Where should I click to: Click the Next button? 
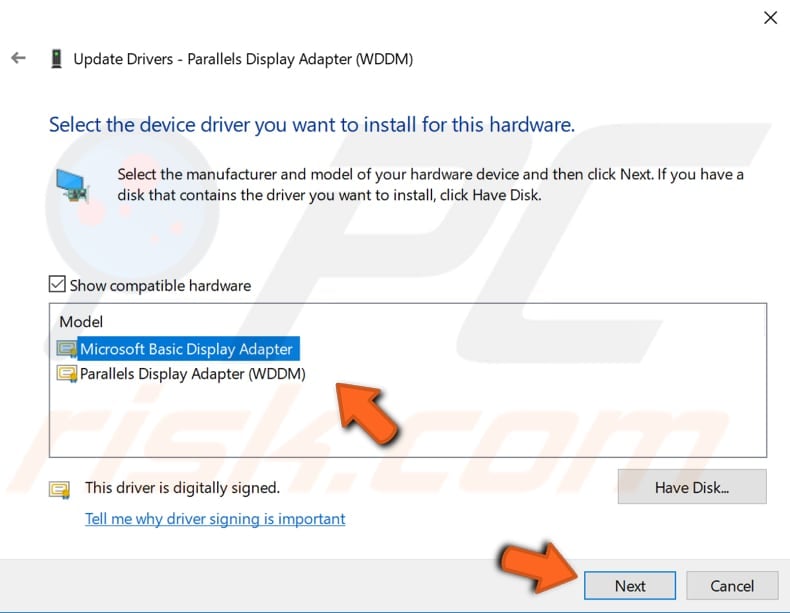tap(630, 585)
